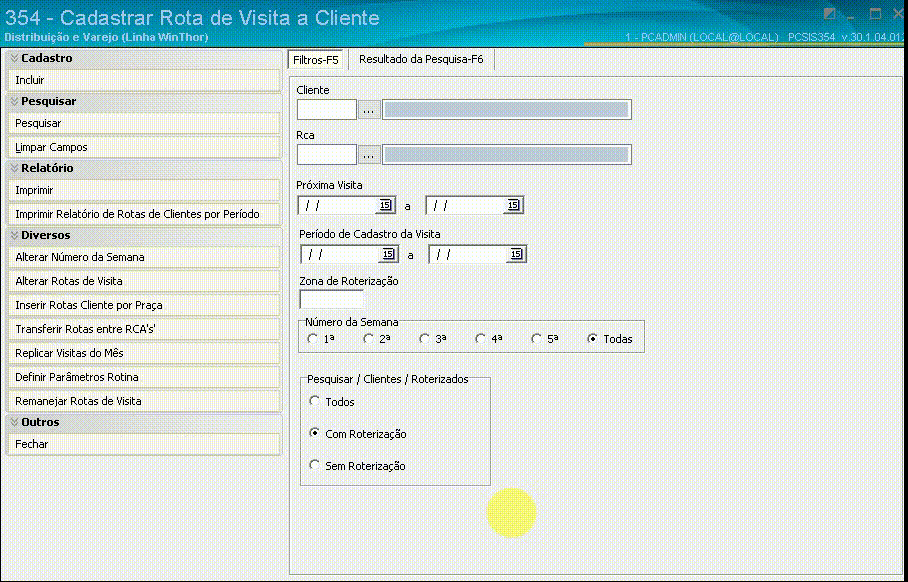Viewport: 908px width, 582px height.
Task: Open Alterar Número da Semana
Action: pyautogui.click(x=143, y=257)
